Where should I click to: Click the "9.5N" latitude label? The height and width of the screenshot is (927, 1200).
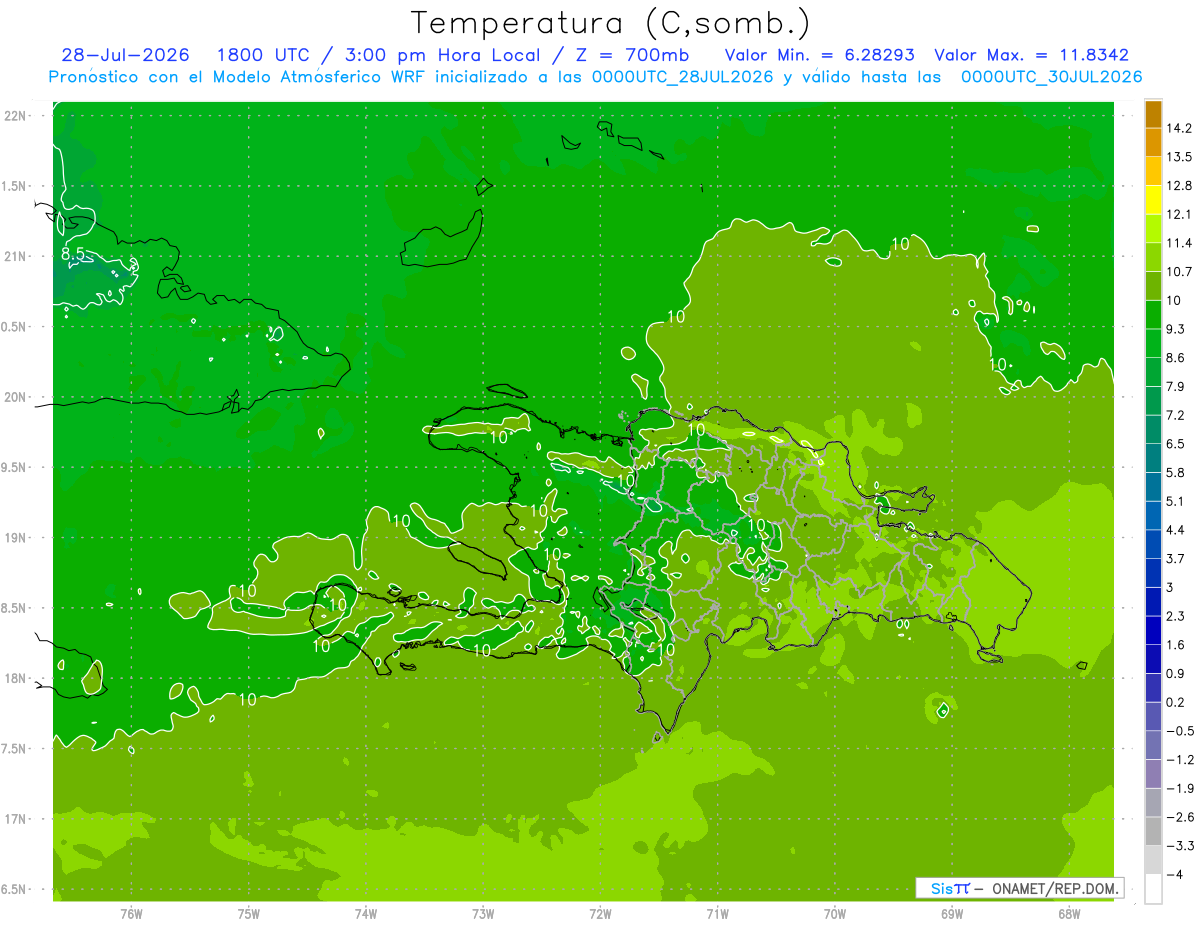tap(13, 467)
